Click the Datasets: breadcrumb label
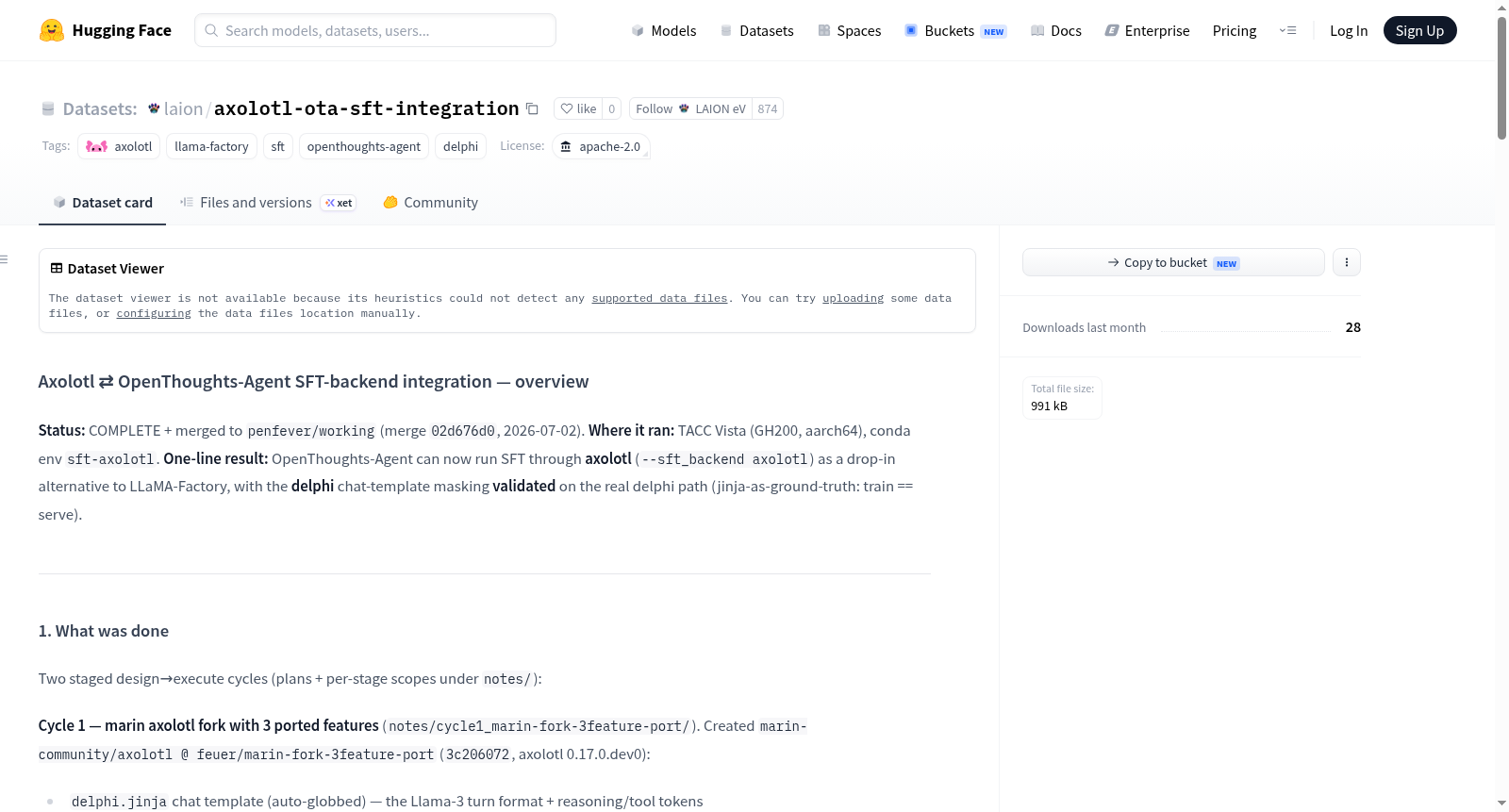Image resolution: width=1509 pixels, height=812 pixels. tap(100, 108)
